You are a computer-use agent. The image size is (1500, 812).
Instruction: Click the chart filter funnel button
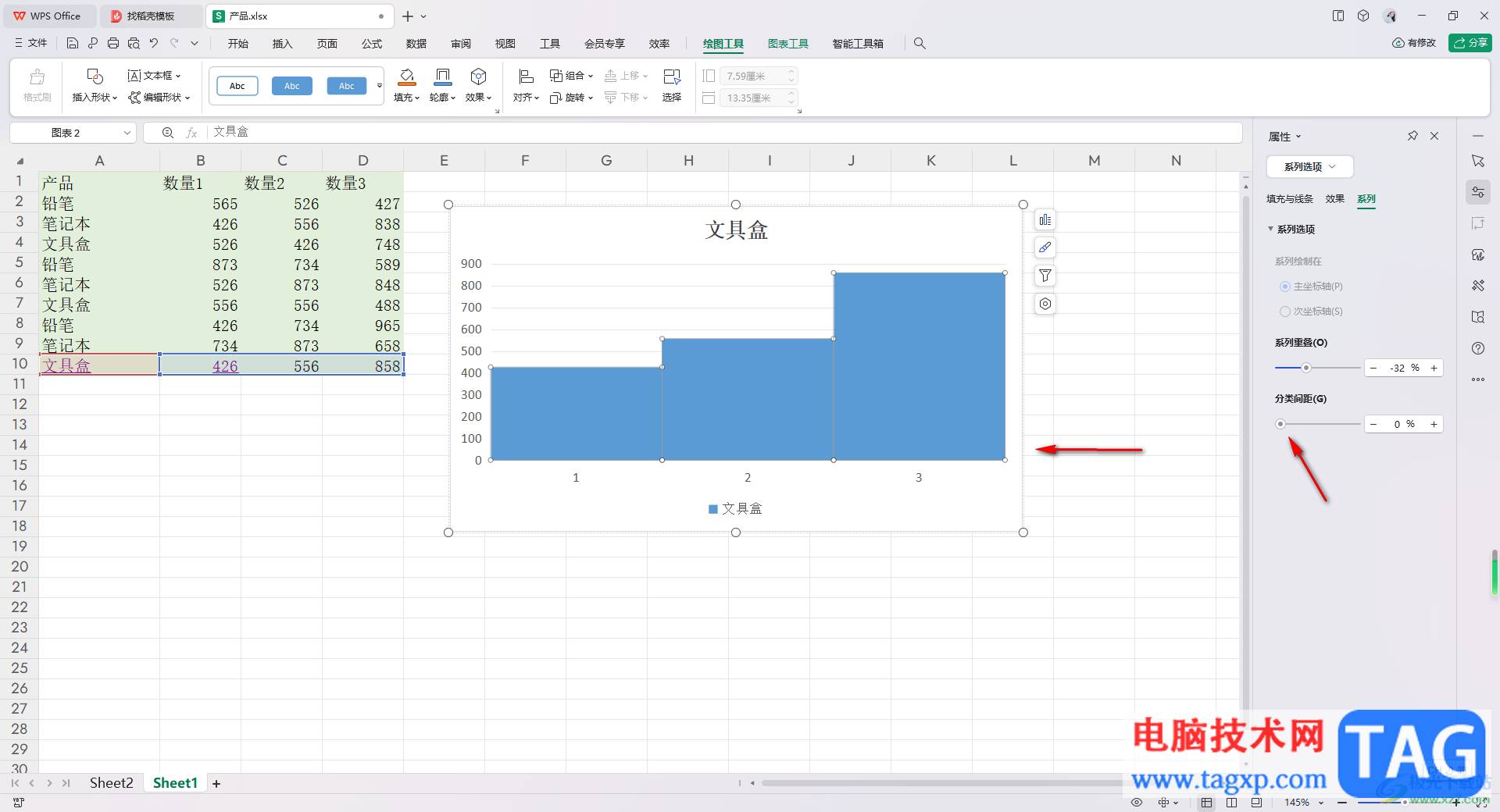1045,276
